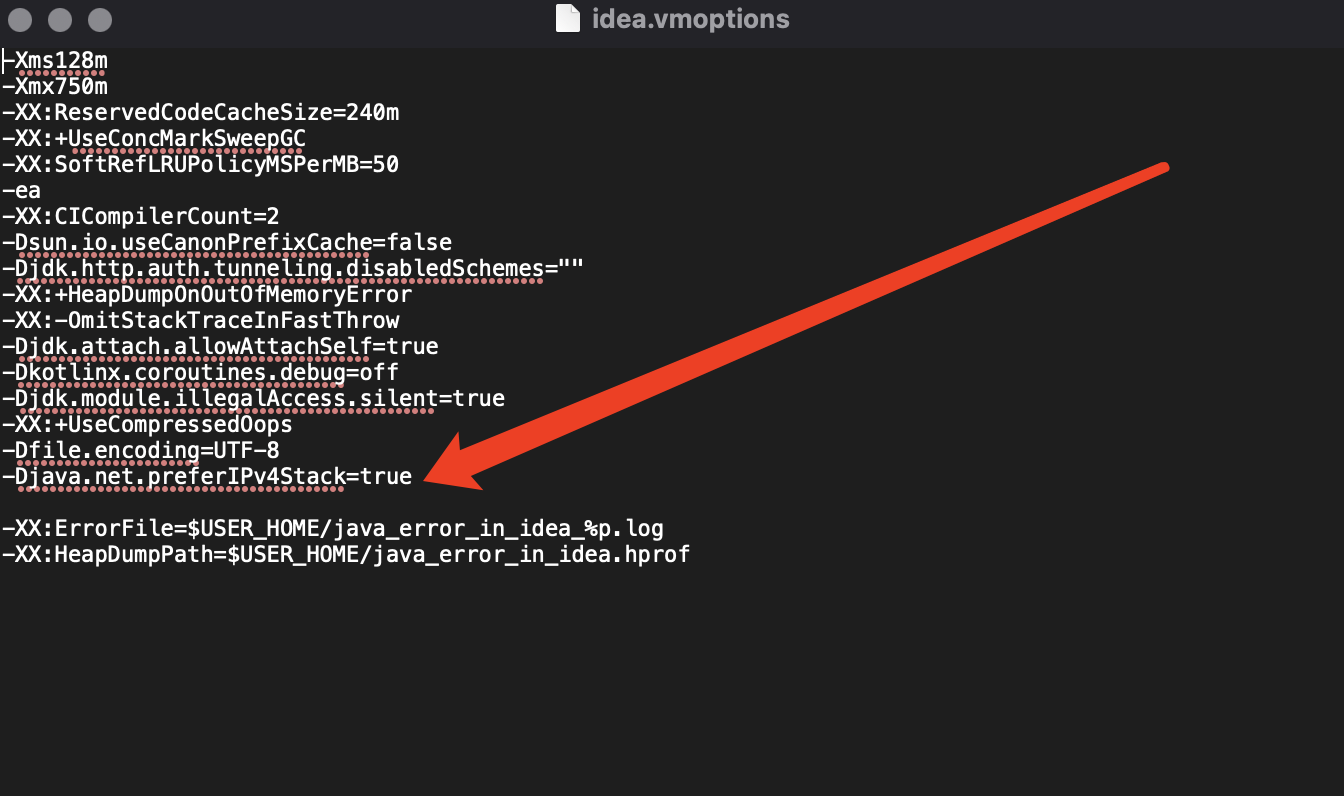Click the ReservedCodeCacheSize=240m line
Screen dimensions: 1344x796
pos(200,113)
